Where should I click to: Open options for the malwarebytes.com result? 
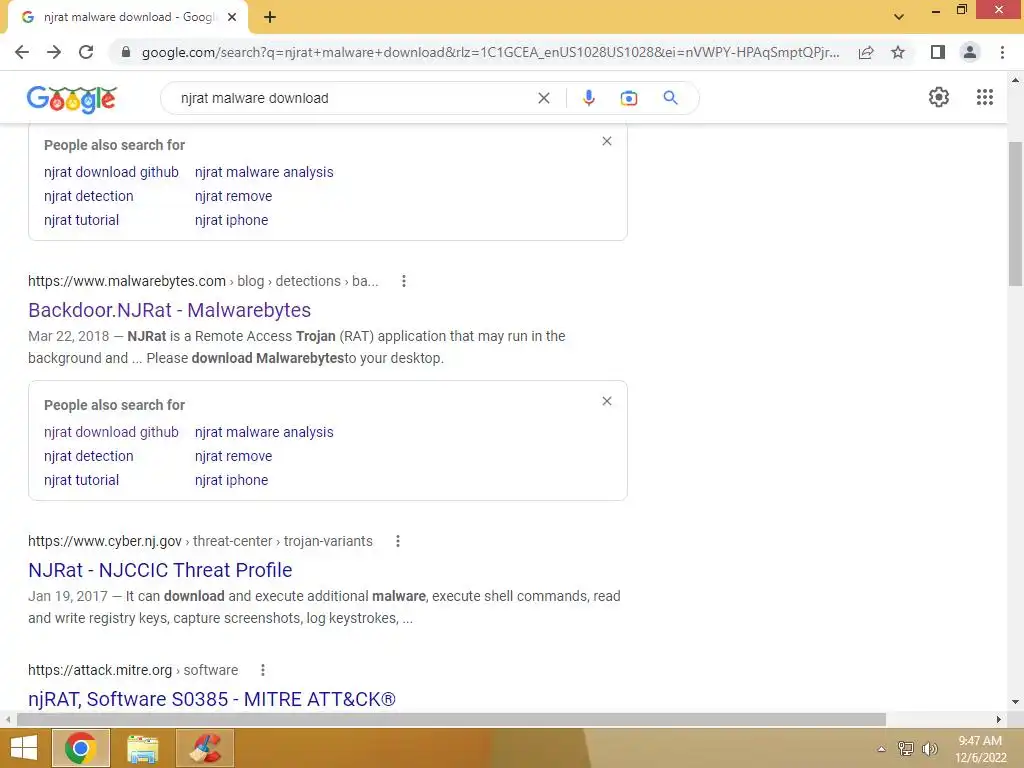(x=404, y=281)
